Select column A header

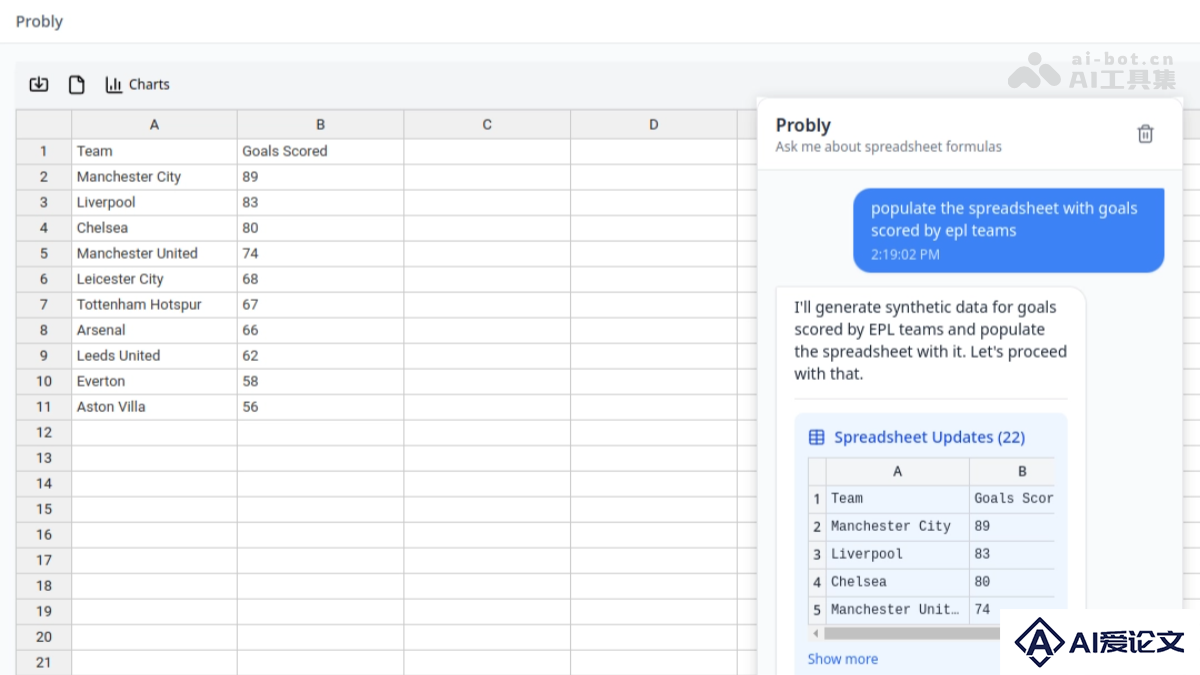tap(154, 125)
